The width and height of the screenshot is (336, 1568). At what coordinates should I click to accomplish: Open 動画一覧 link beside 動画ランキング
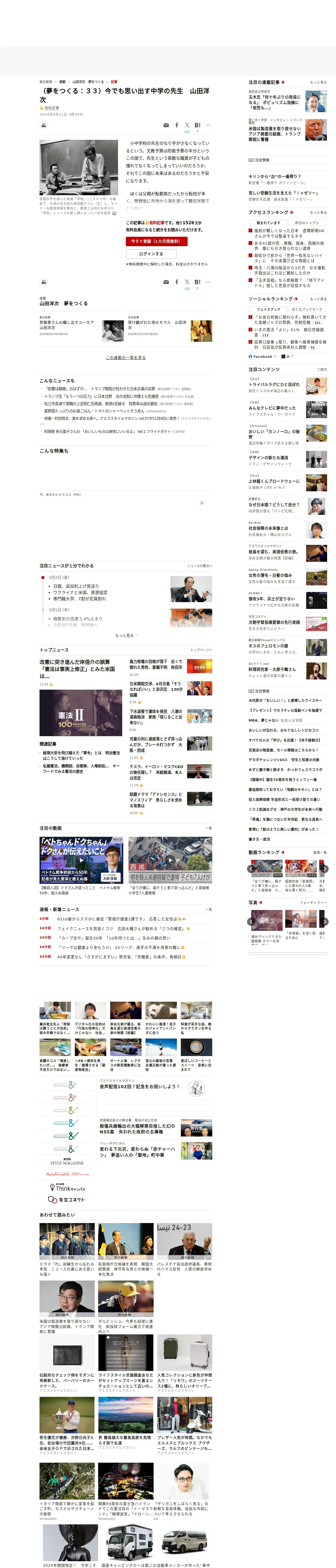click(320, 852)
